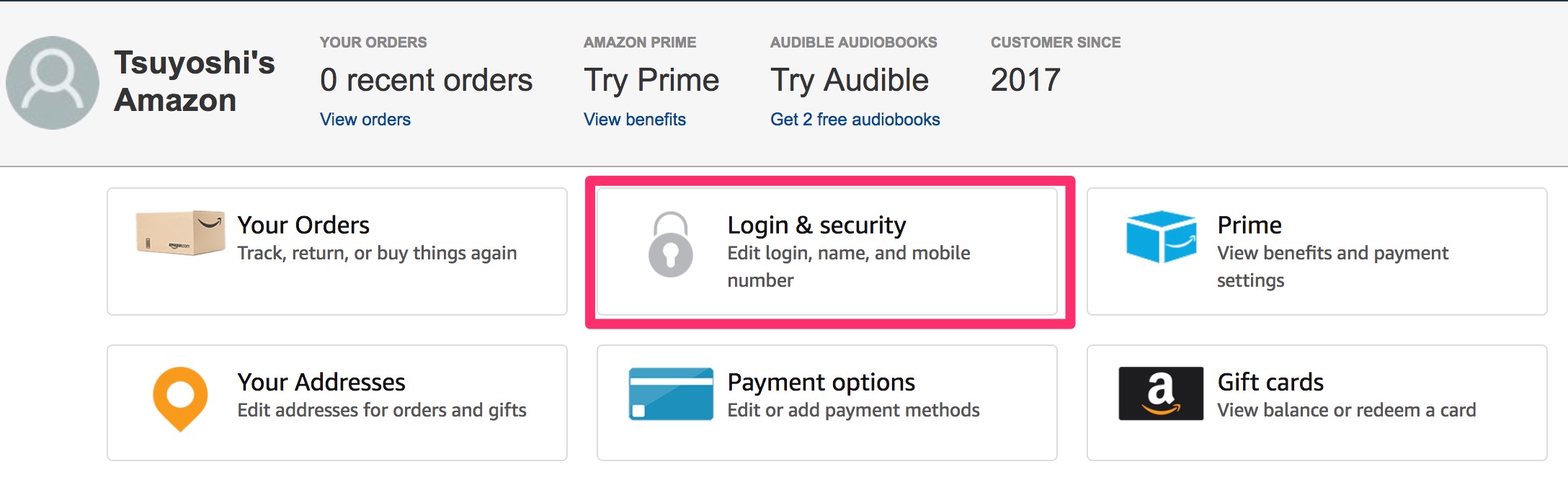Go to Payment options heading
The height and width of the screenshot is (490, 1568).
pyautogui.click(x=821, y=383)
